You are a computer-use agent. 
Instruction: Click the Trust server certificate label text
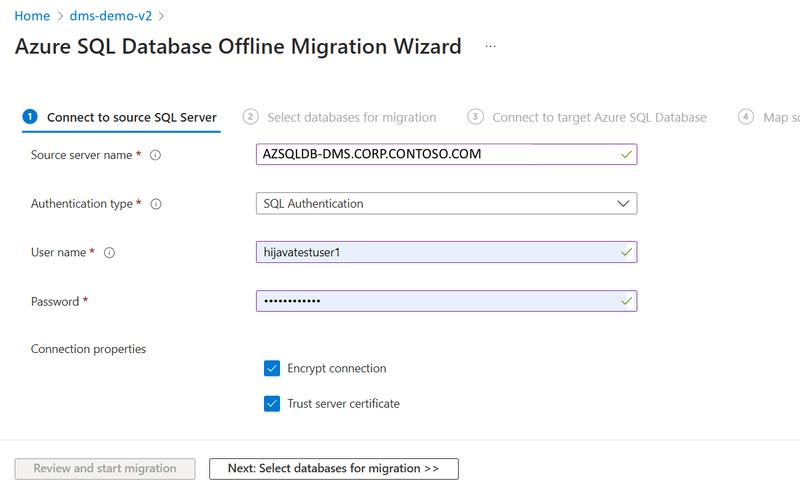(343, 404)
